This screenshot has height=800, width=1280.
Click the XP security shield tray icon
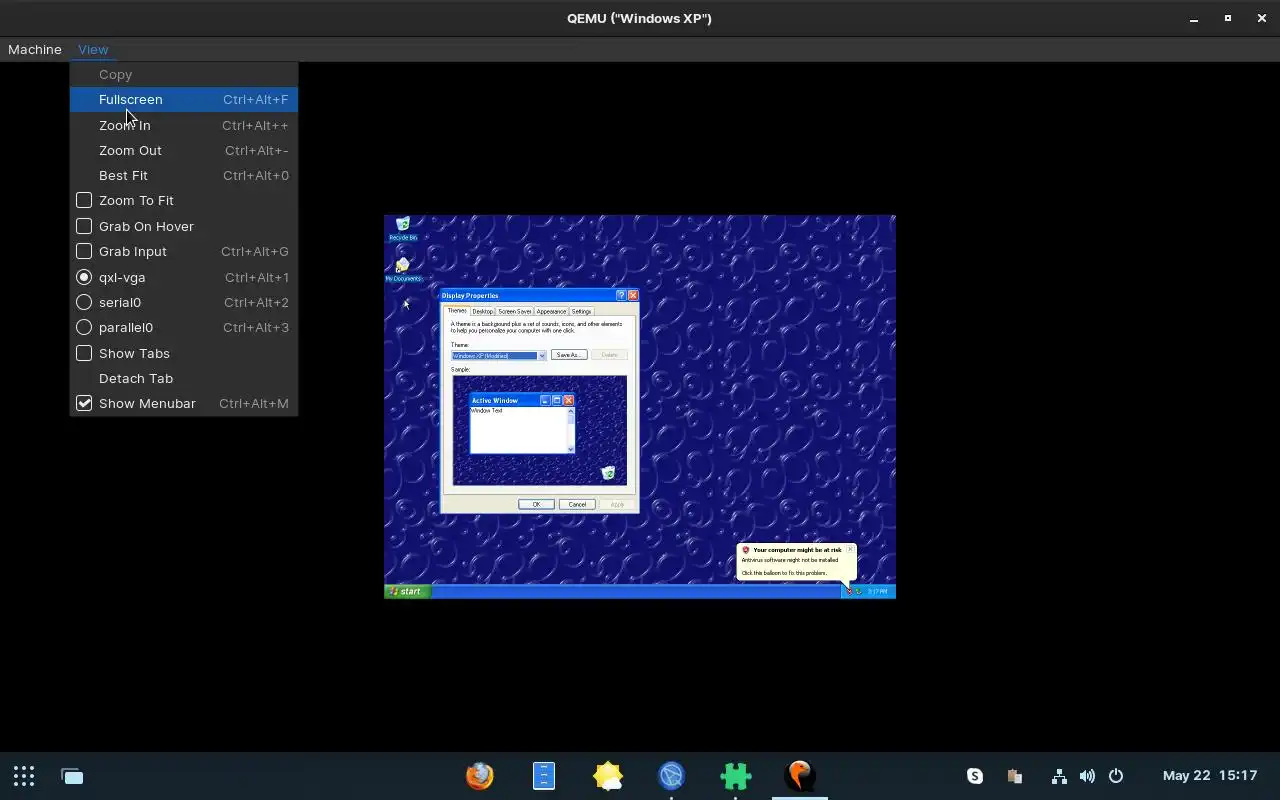(x=850, y=591)
